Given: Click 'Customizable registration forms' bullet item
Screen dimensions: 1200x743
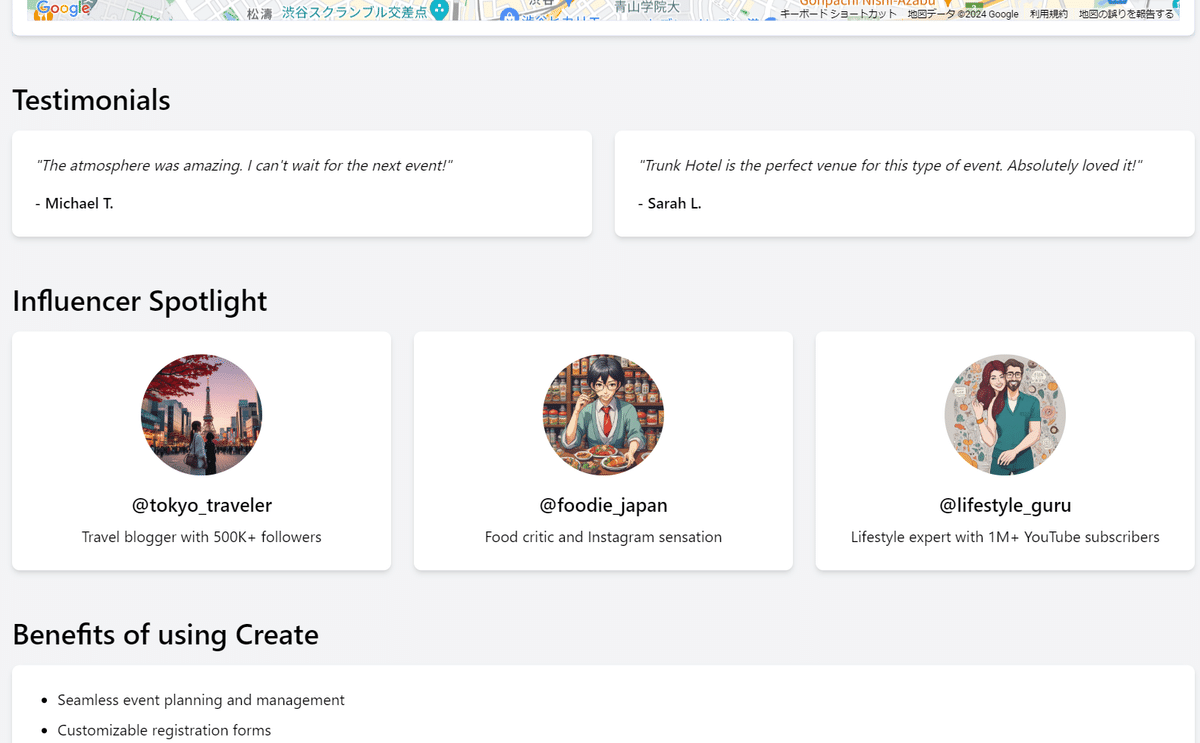Looking at the screenshot, I should coord(164,730).
